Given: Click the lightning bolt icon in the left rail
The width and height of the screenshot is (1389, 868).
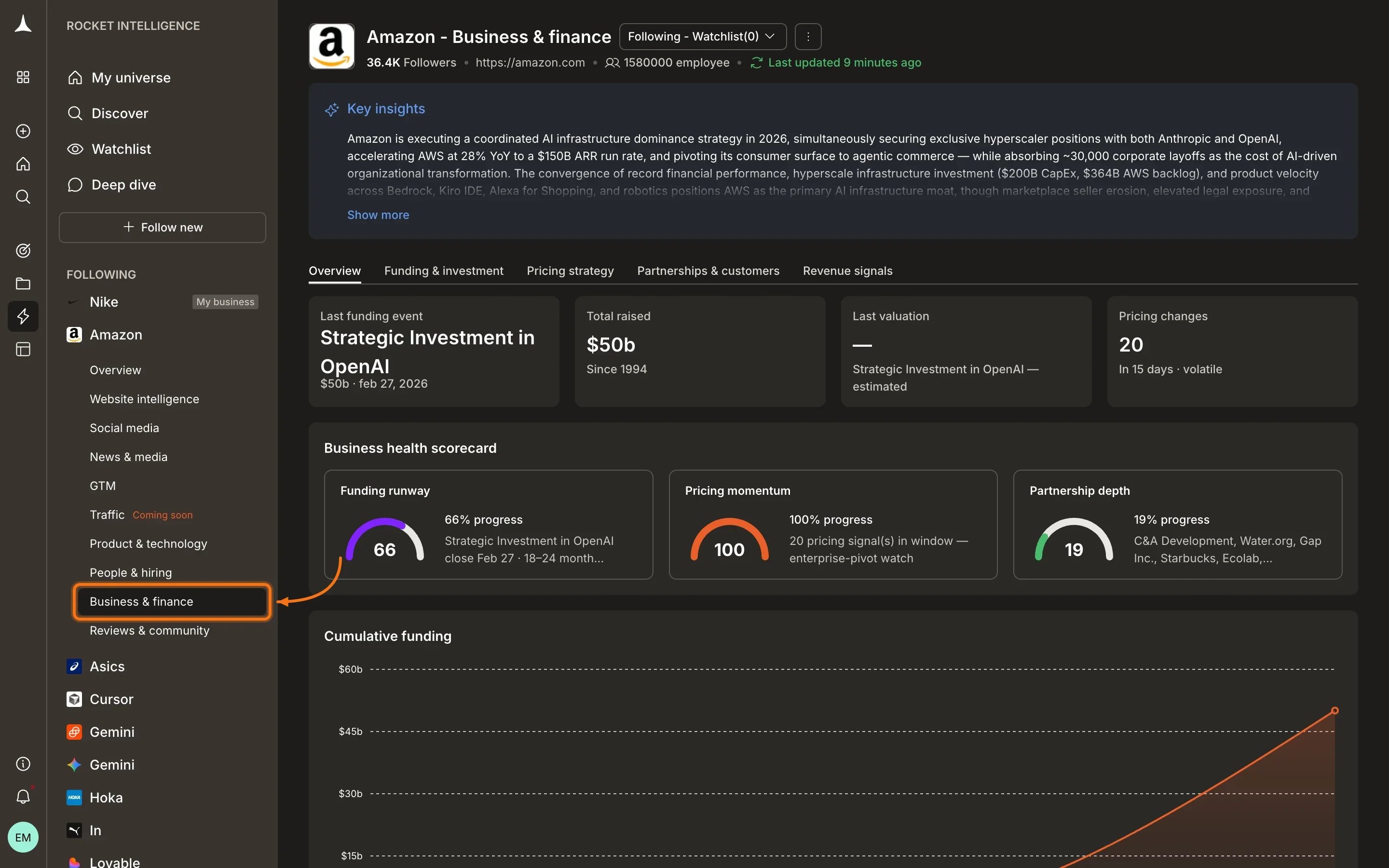Looking at the screenshot, I should (x=23, y=316).
